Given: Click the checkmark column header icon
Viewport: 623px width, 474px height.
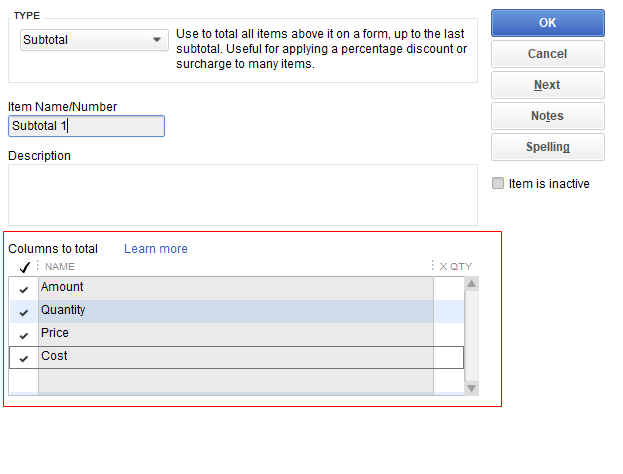Looking at the screenshot, I should click(x=24, y=267).
